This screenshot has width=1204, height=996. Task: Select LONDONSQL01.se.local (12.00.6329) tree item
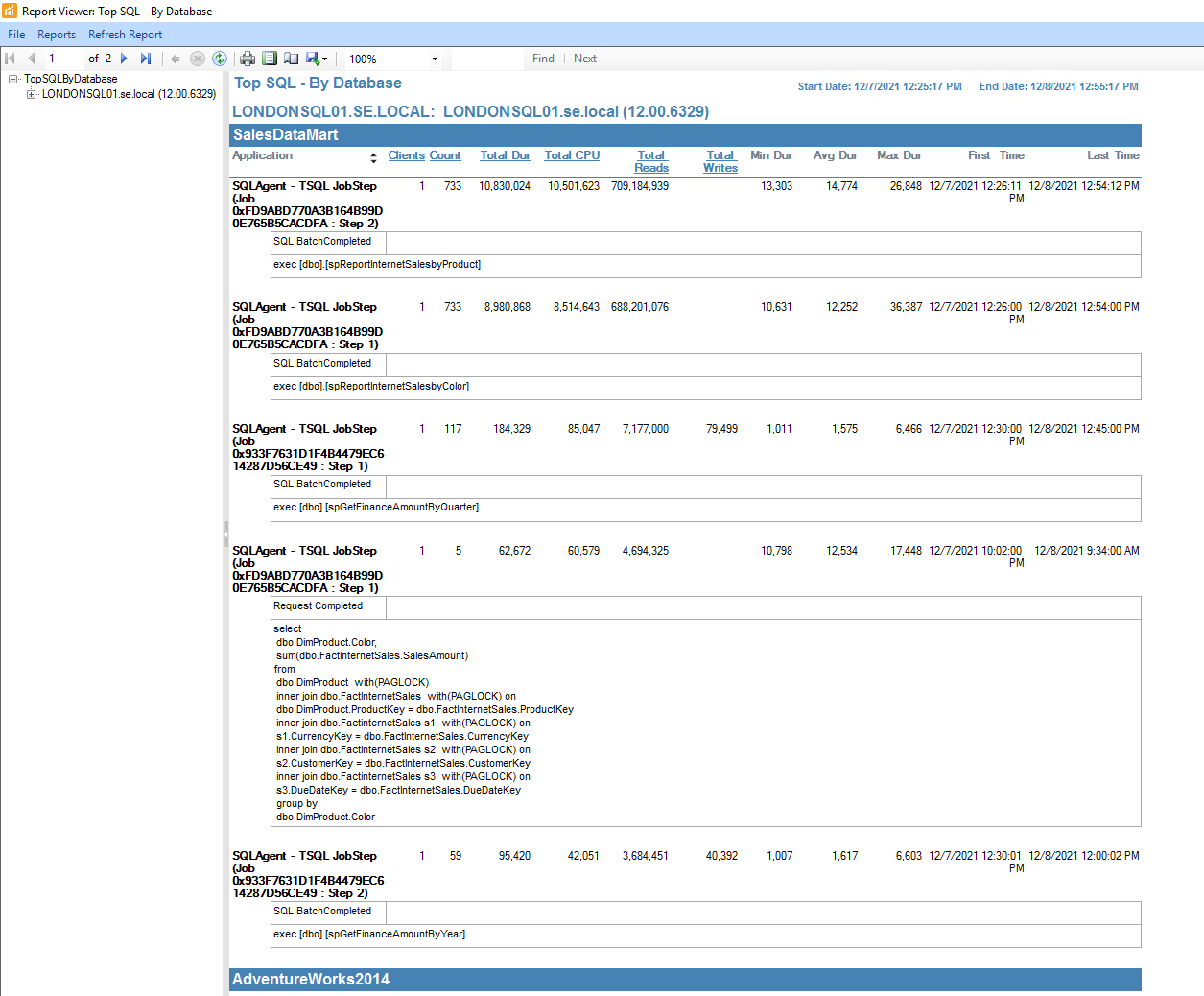pos(129,94)
